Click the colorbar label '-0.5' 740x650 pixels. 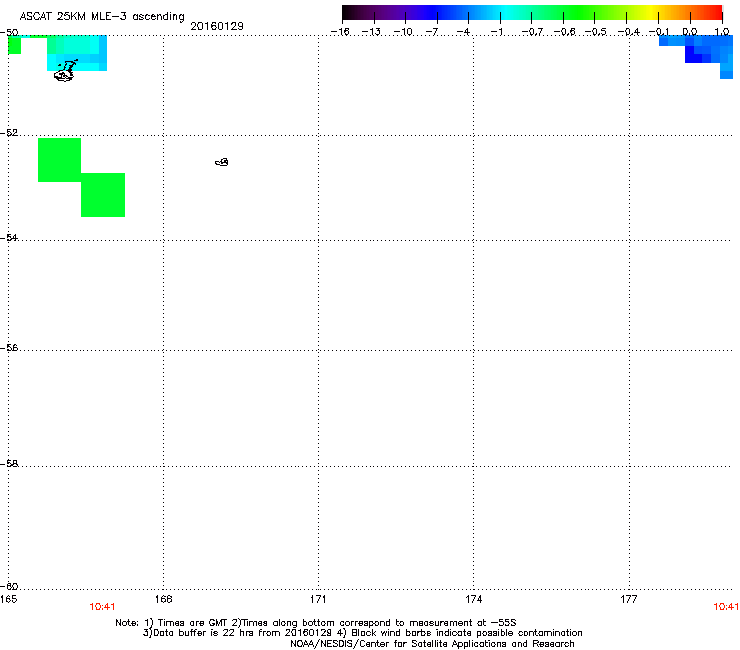pos(595,32)
